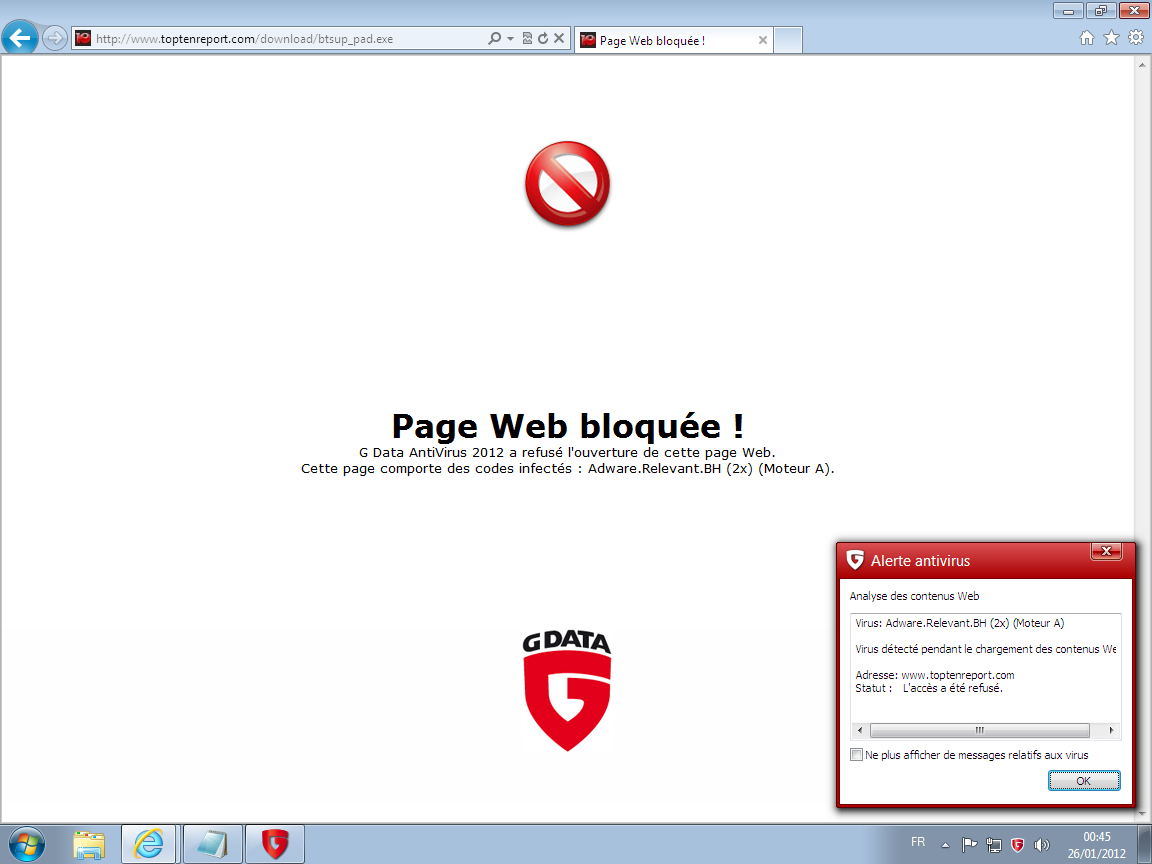Click the red blocked-page prohibition icon
Image resolution: width=1152 pixels, height=864 pixels.
click(567, 184)
